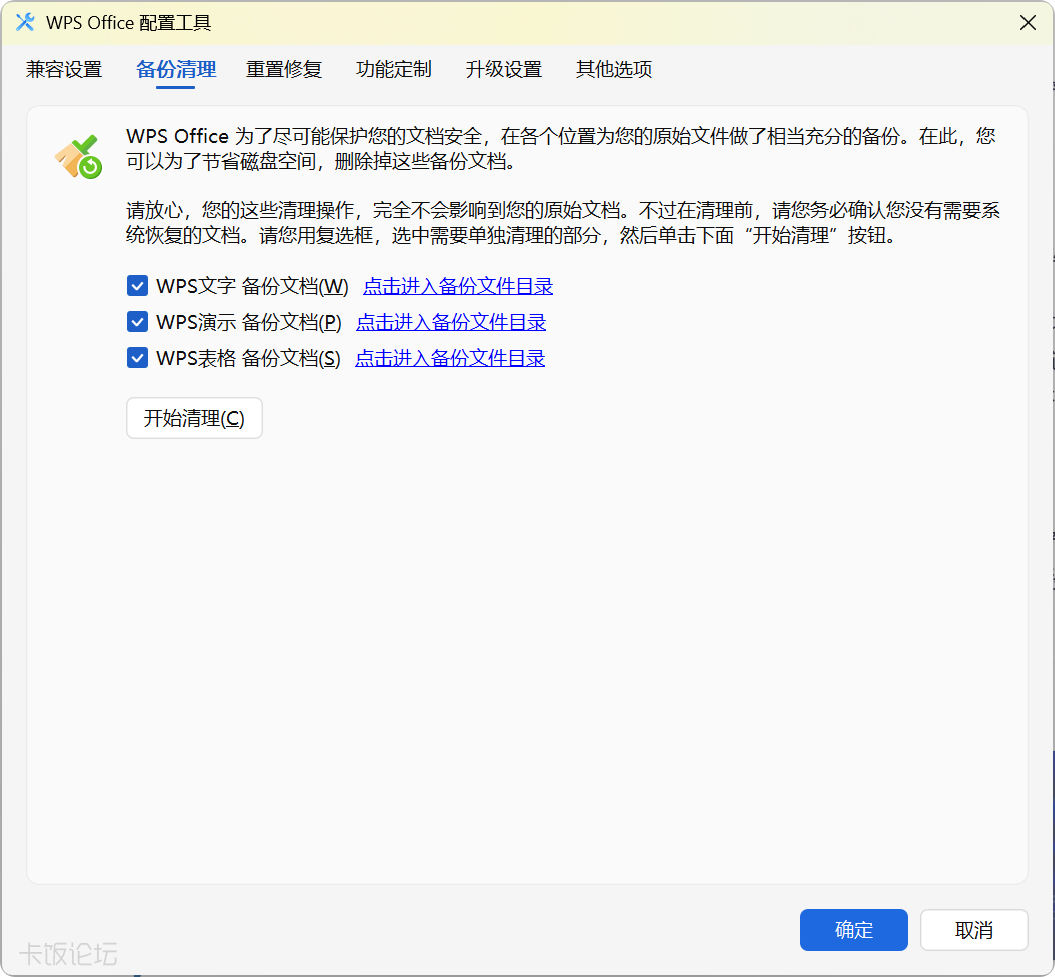Viewport: 1055px width, 977px height.
Task: Open the WPS表格 backup folder link
Action: [450, 357]
